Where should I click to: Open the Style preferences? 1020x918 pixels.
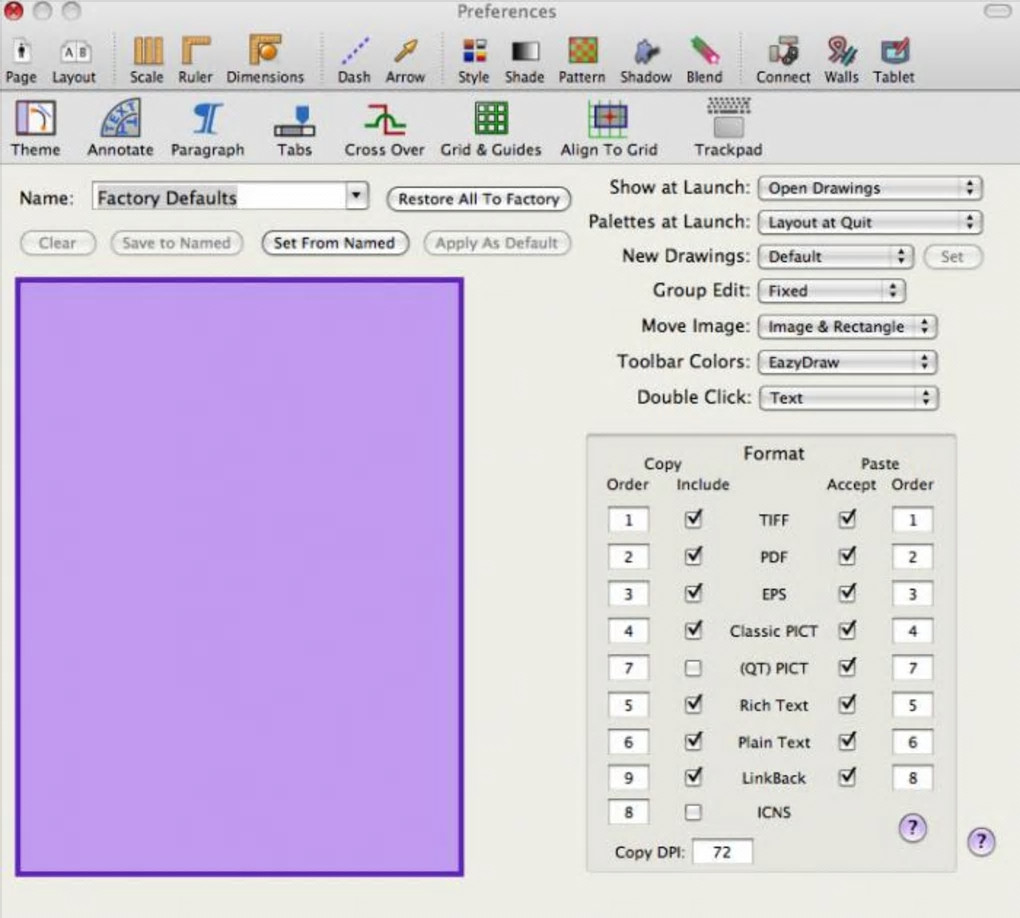pos(474,61)
